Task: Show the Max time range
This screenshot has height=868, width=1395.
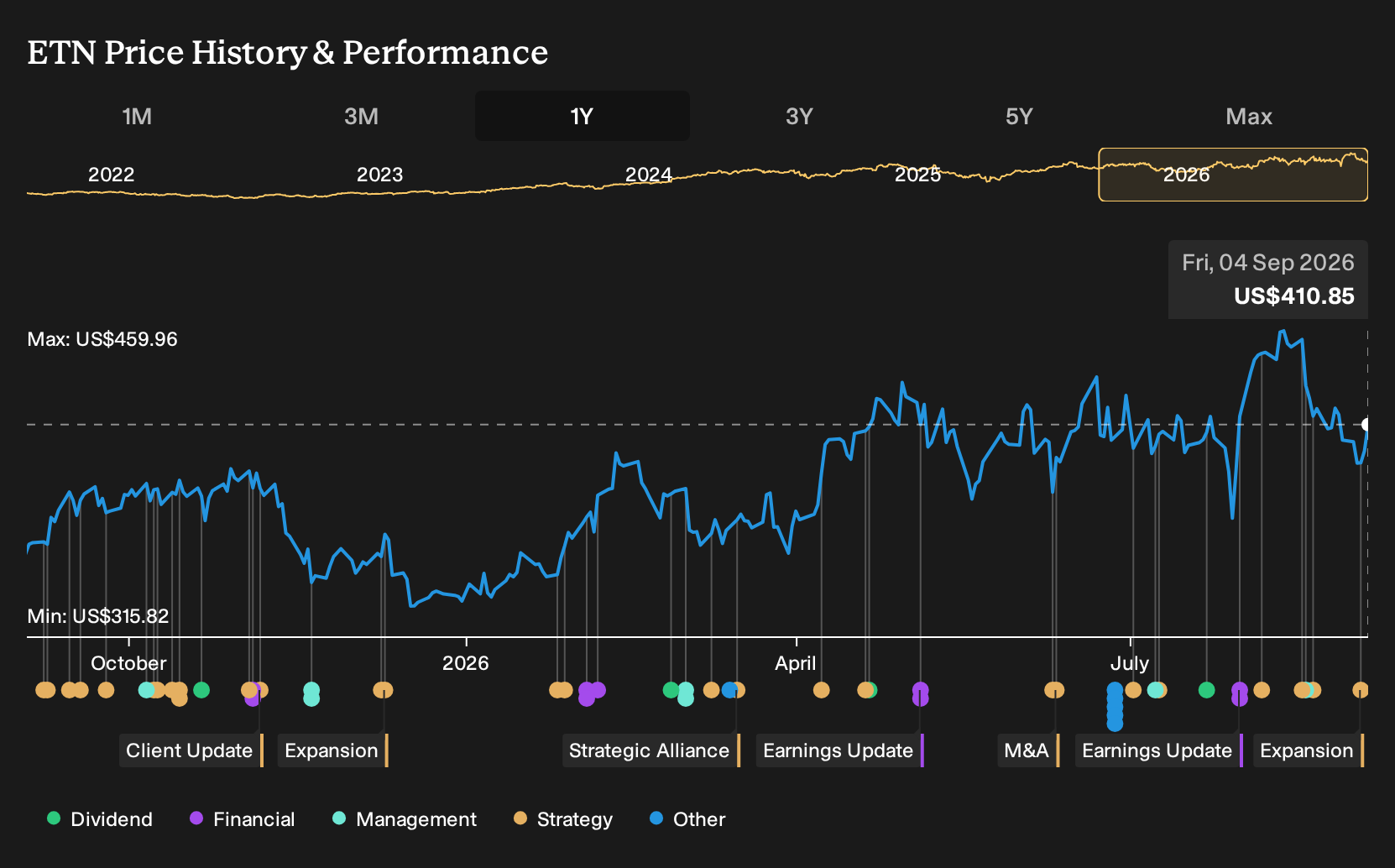Action: 1249,116
